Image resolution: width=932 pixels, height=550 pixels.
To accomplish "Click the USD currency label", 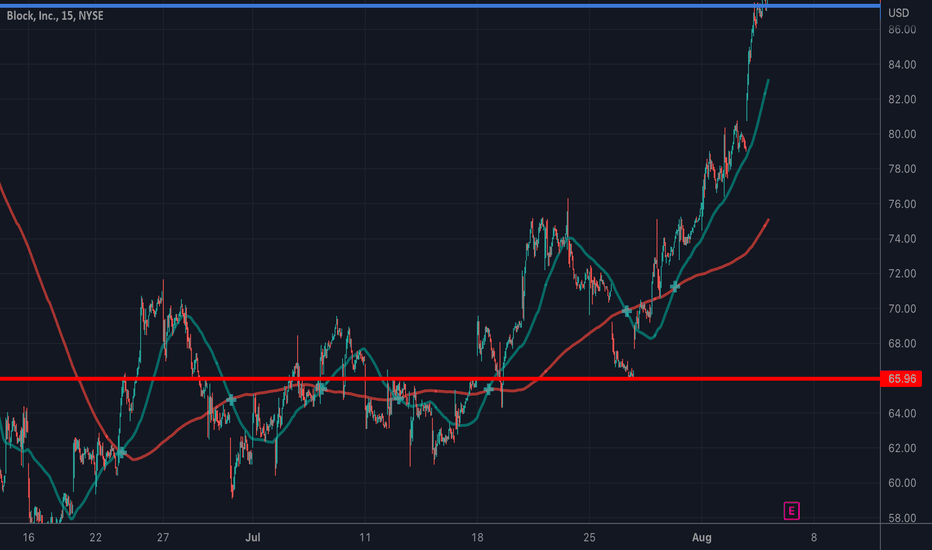I will pyautogui.click(x=898, y=13).
